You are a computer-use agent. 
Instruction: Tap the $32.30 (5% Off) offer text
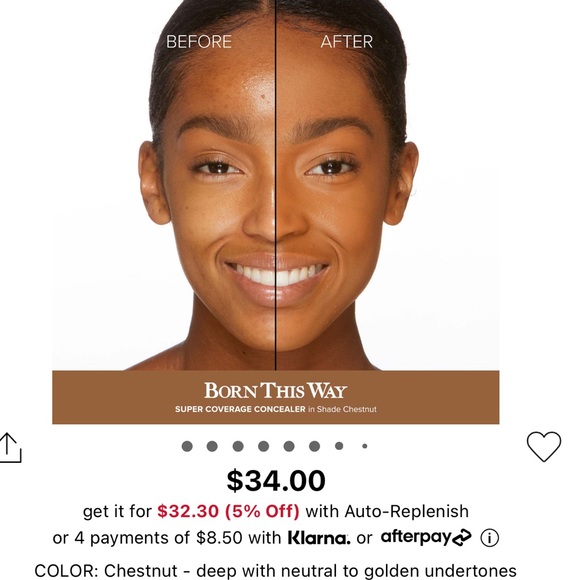(x=228, y=511)
